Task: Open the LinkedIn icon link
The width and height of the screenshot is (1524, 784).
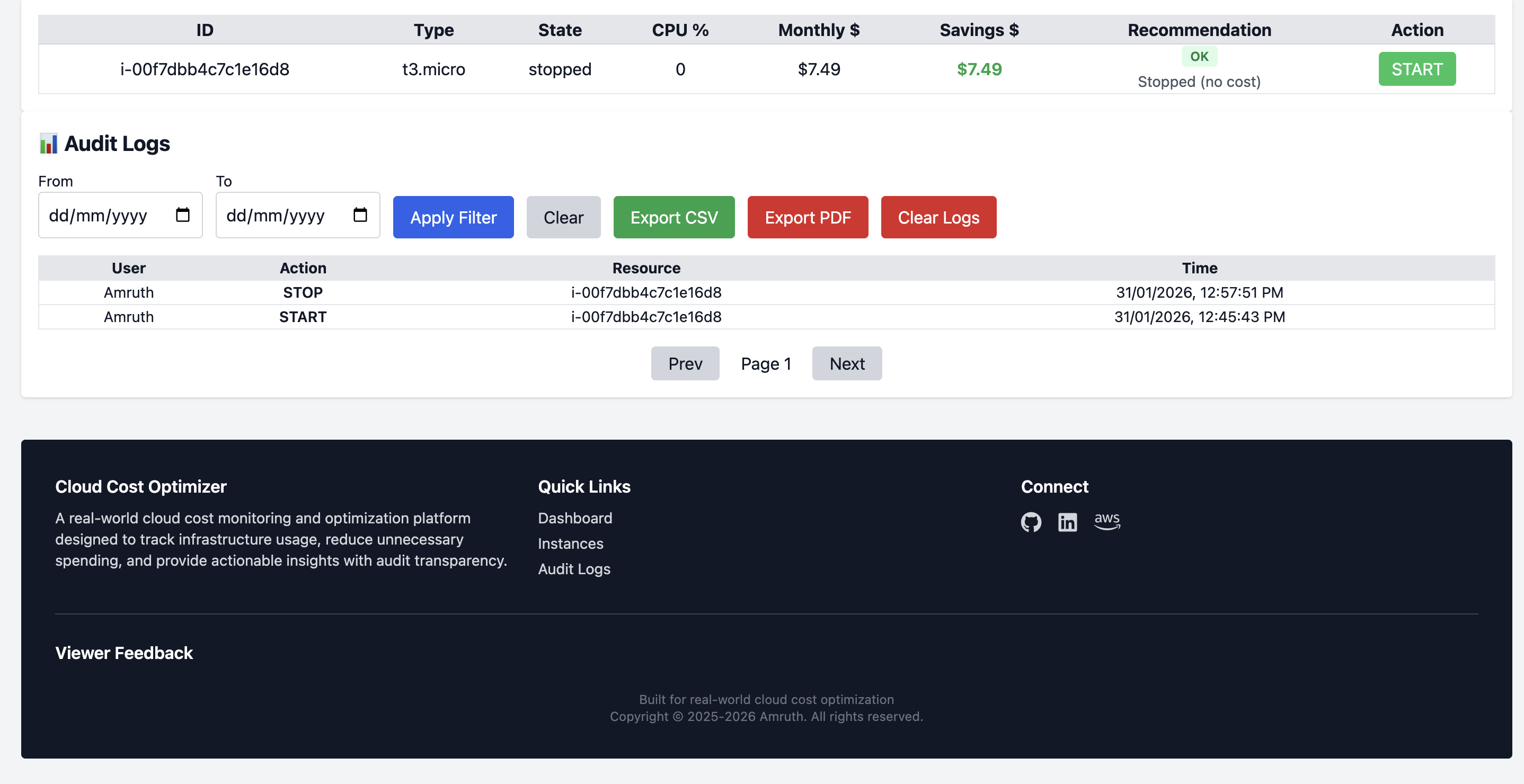Action: [1067, 522]
